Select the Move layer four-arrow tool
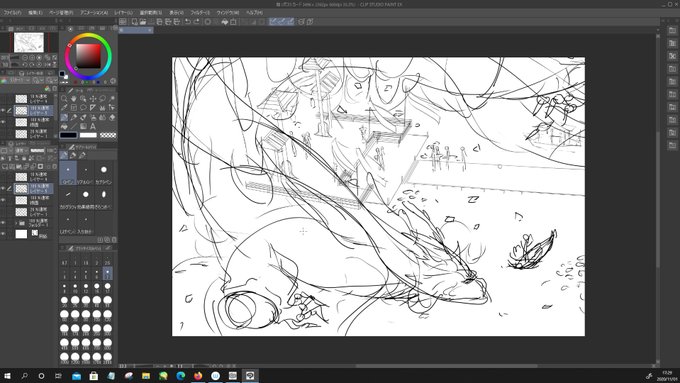The height and width of the screenshot is (383, 680). 93,98
